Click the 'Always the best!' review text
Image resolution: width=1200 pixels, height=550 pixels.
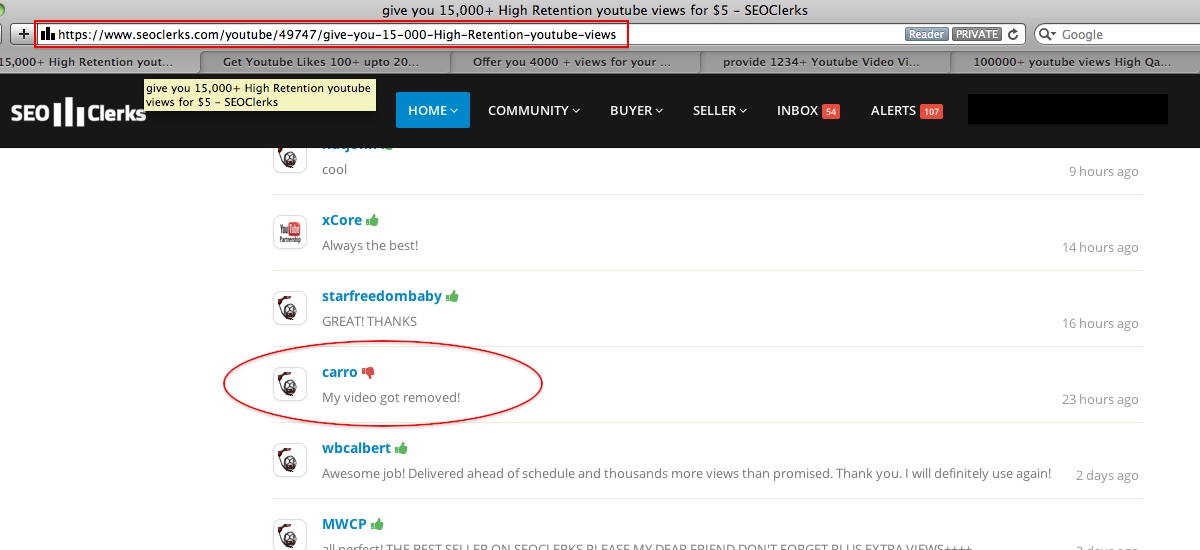coord(370,246)
